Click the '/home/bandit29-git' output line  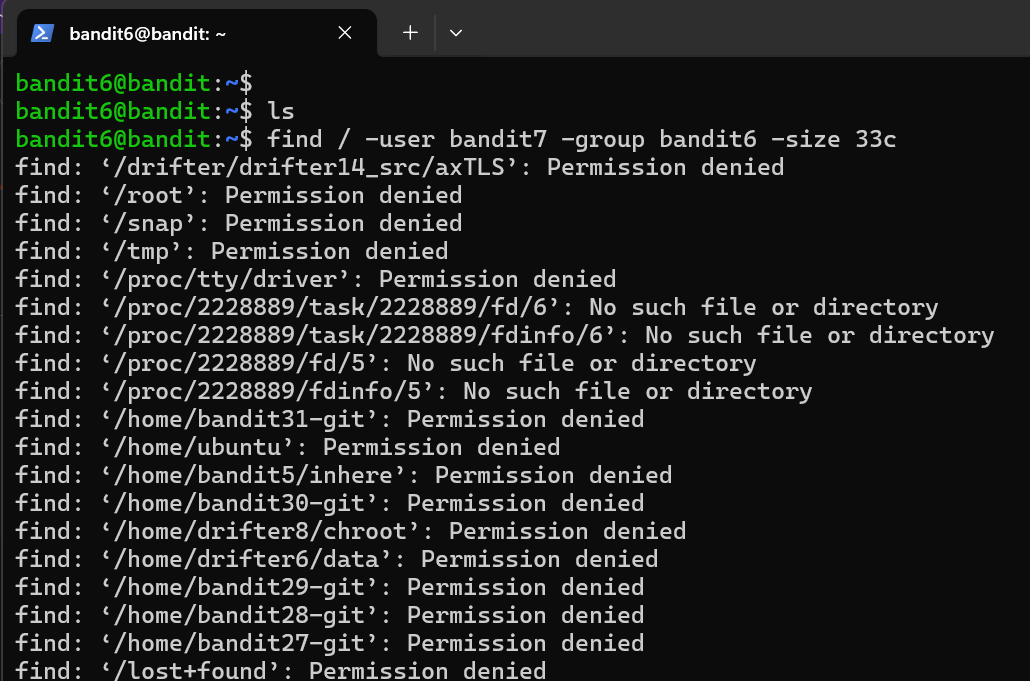pos(330,587)
